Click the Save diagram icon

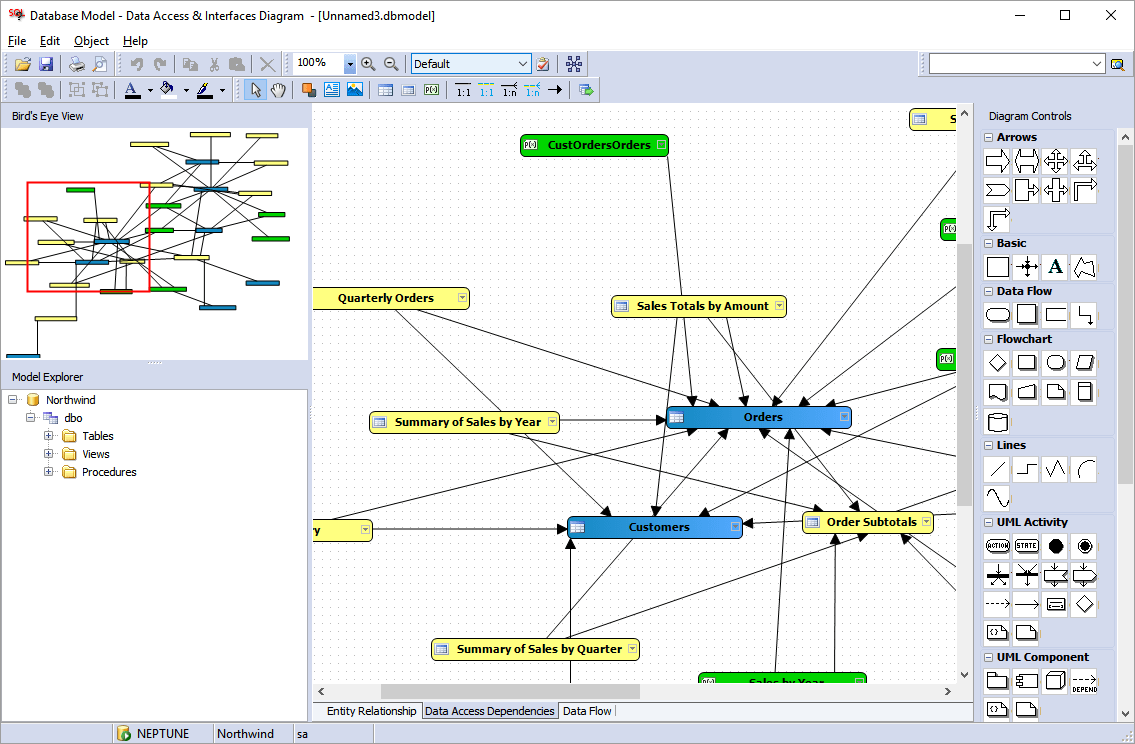click(x=46, y=64)
